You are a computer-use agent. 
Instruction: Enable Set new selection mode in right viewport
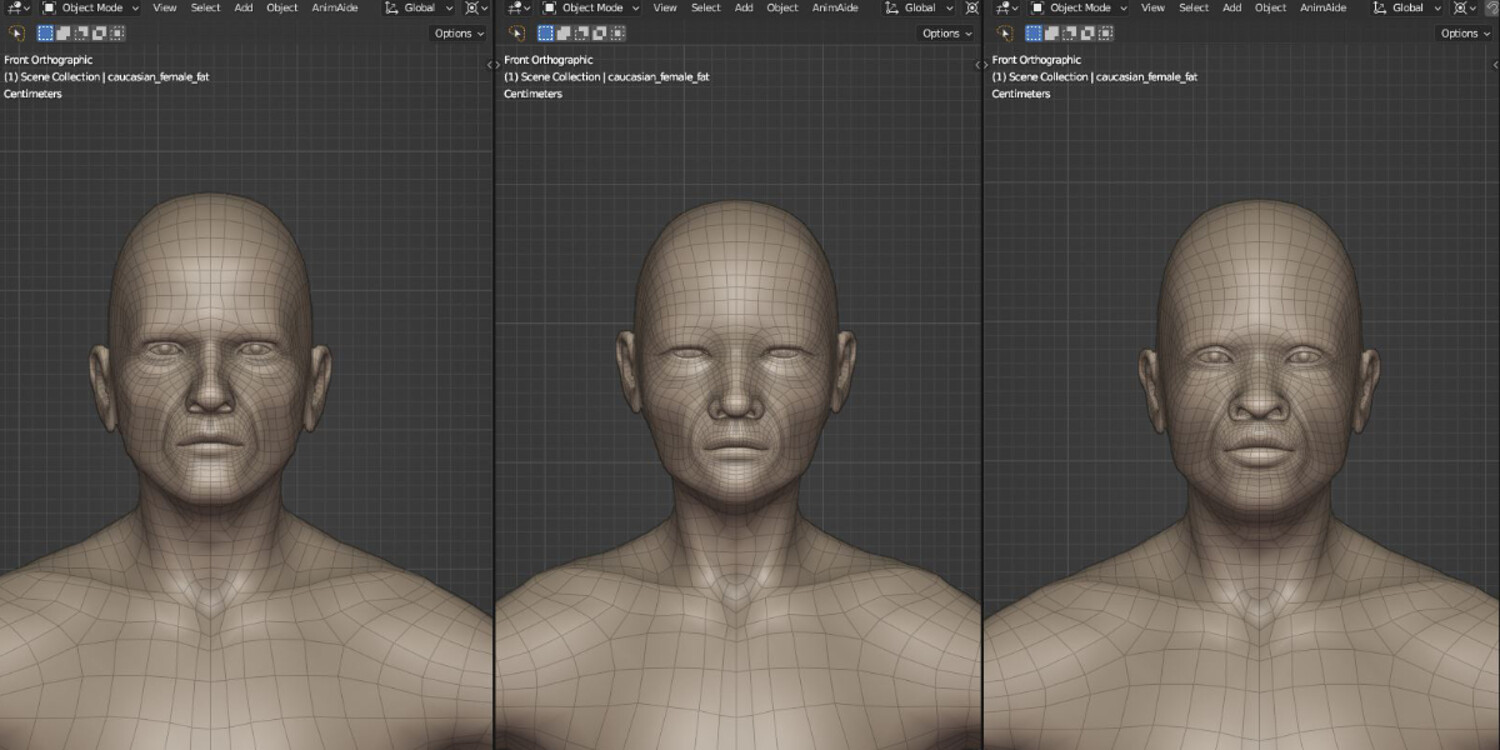(x=1033, y=33)
